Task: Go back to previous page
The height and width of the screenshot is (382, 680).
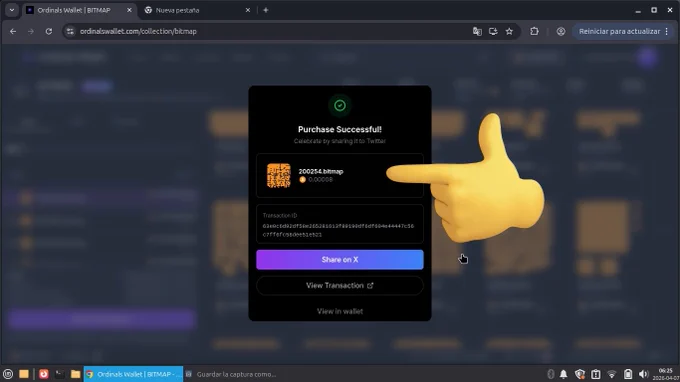Action: click(x=13, y=31)
